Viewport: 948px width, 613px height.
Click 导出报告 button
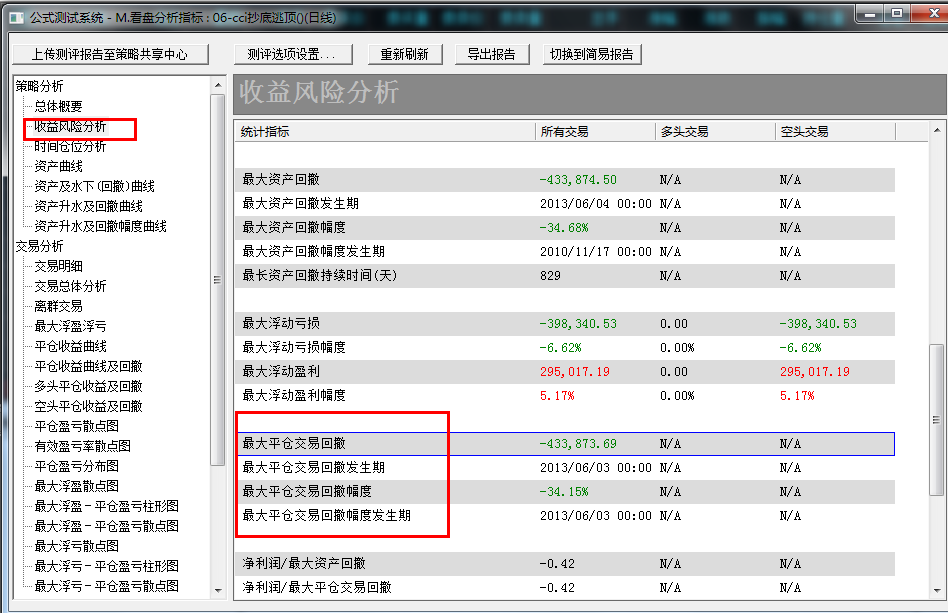[x=492, y=54]
